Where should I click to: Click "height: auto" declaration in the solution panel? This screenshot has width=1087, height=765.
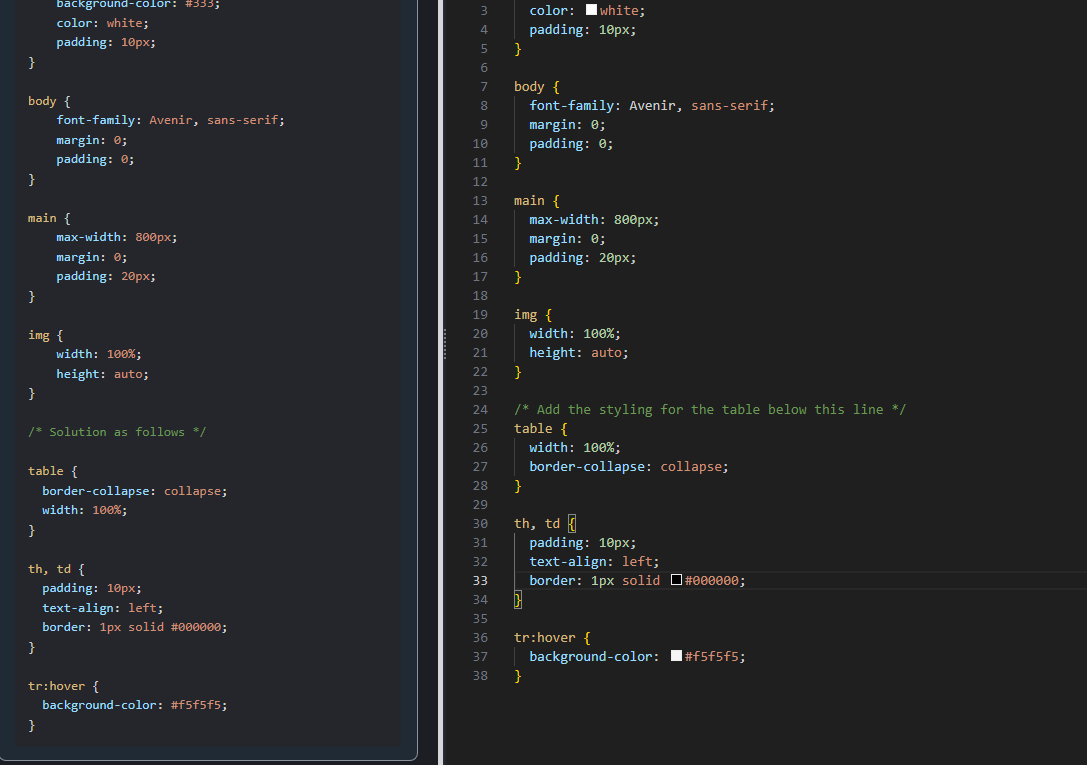(103, 374)
